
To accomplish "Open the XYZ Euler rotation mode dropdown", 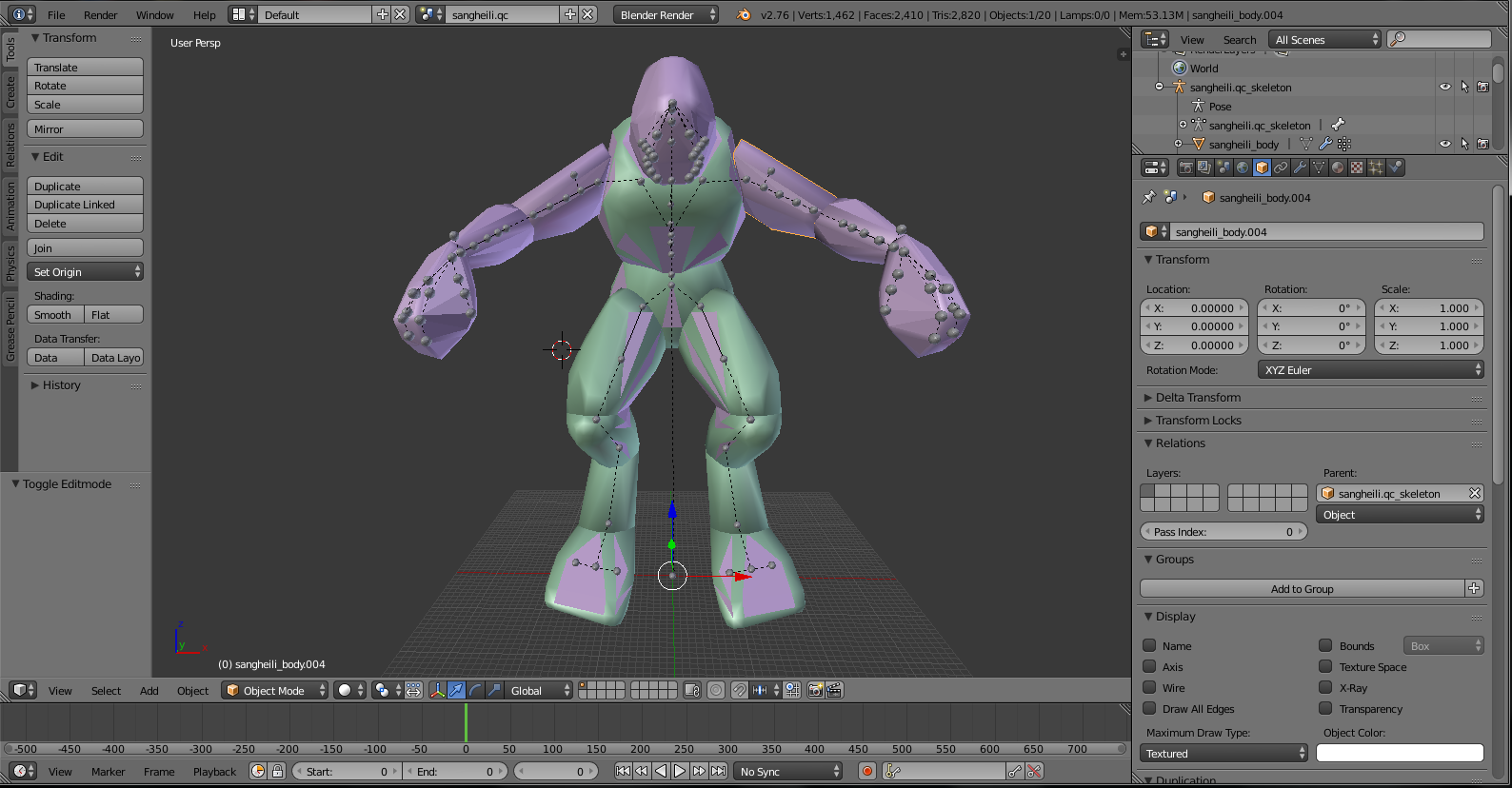I will tap(1371, 370).
